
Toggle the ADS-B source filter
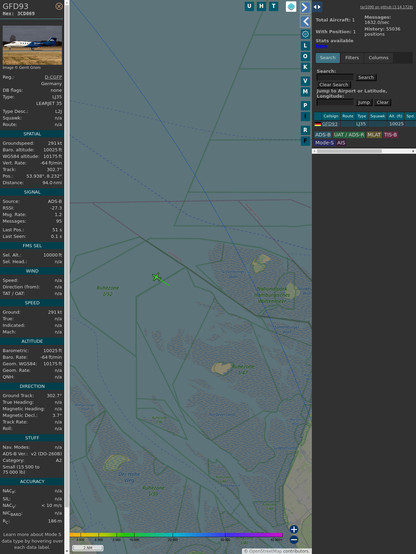pyautogui.click(x=323, y=135)
